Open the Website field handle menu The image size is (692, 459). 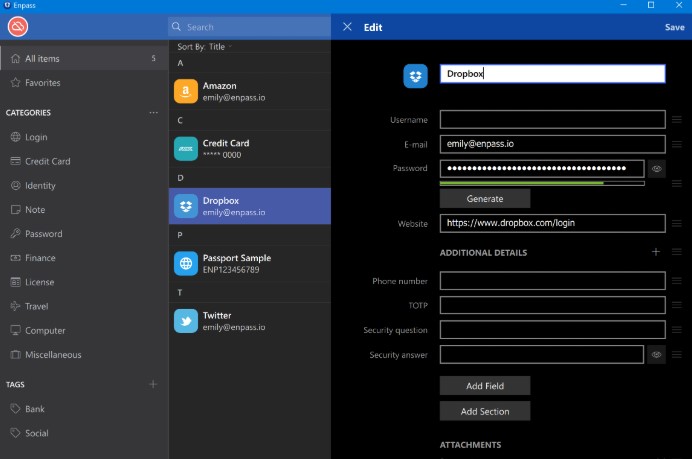pyautogui.click(x=677, y=223)
